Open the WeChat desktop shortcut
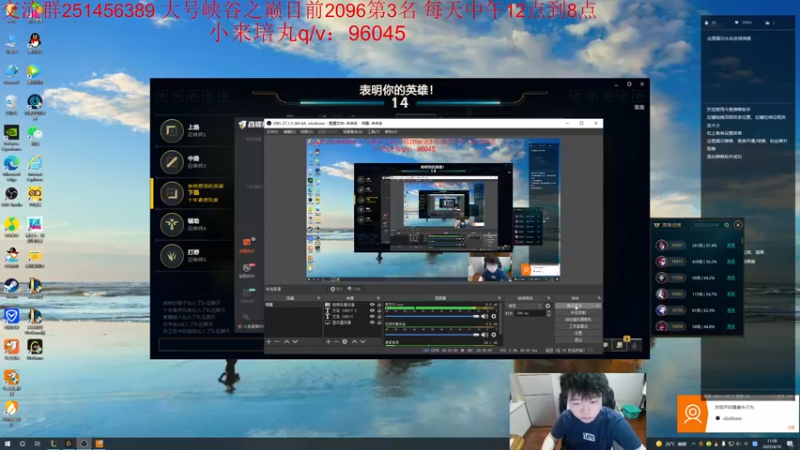The image size is (800, 450). tap(34, 134)
